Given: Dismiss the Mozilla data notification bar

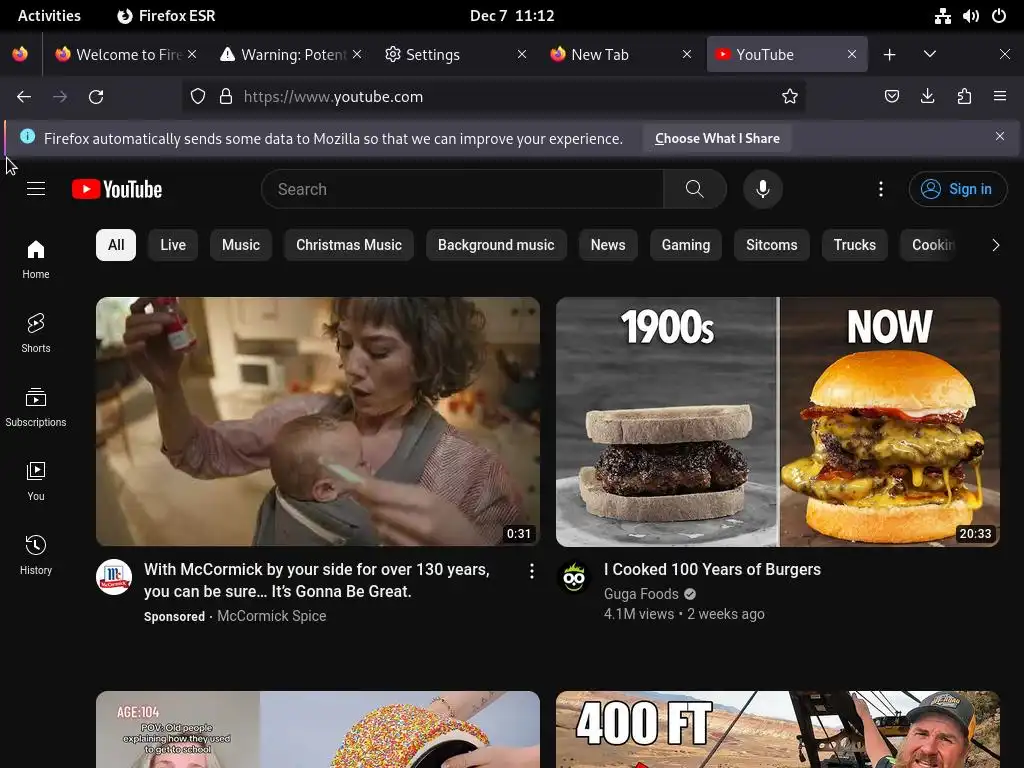Looking at the screenshot, I should [x=1000, y=136].
